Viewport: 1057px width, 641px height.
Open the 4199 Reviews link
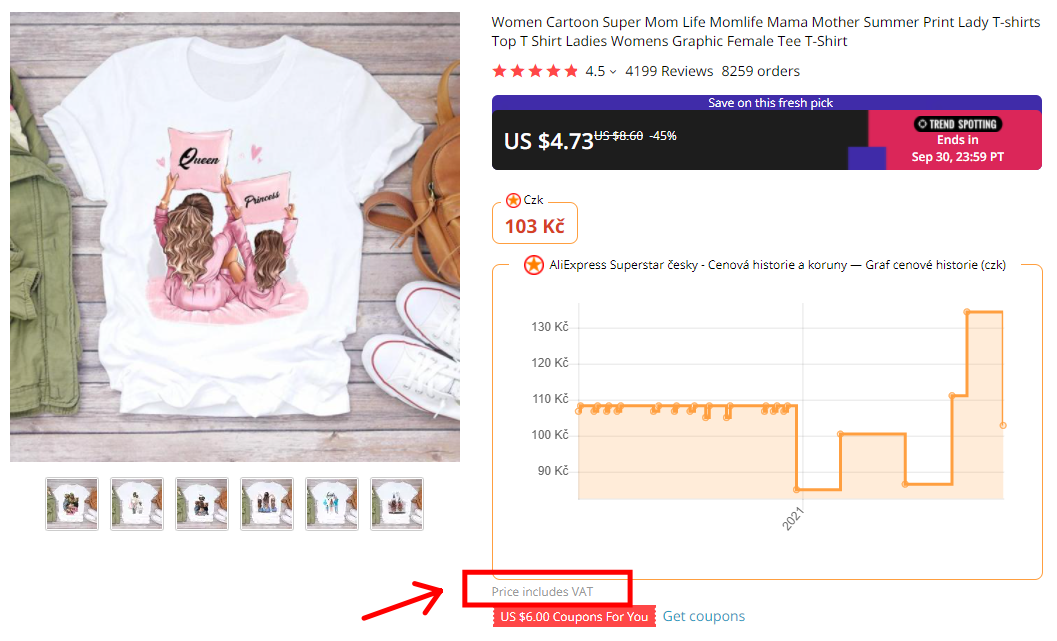coord(669,71)
